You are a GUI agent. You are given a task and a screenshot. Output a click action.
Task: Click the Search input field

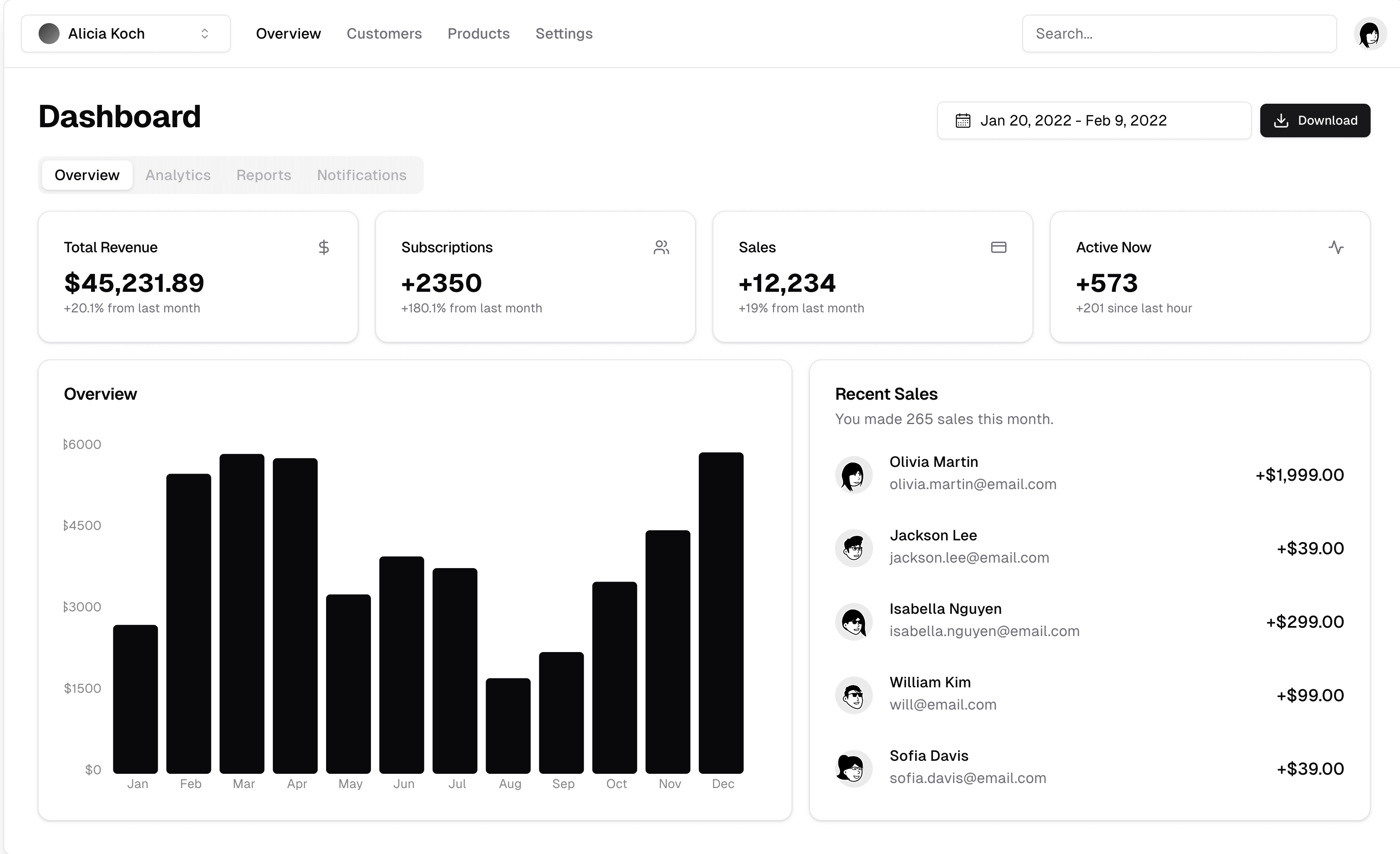pyautogui.click(x=1178, y=34)
